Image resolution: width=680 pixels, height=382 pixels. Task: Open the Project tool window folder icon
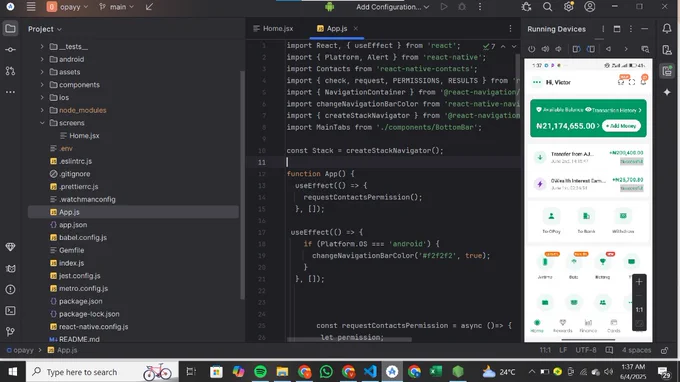coord(10,29)
